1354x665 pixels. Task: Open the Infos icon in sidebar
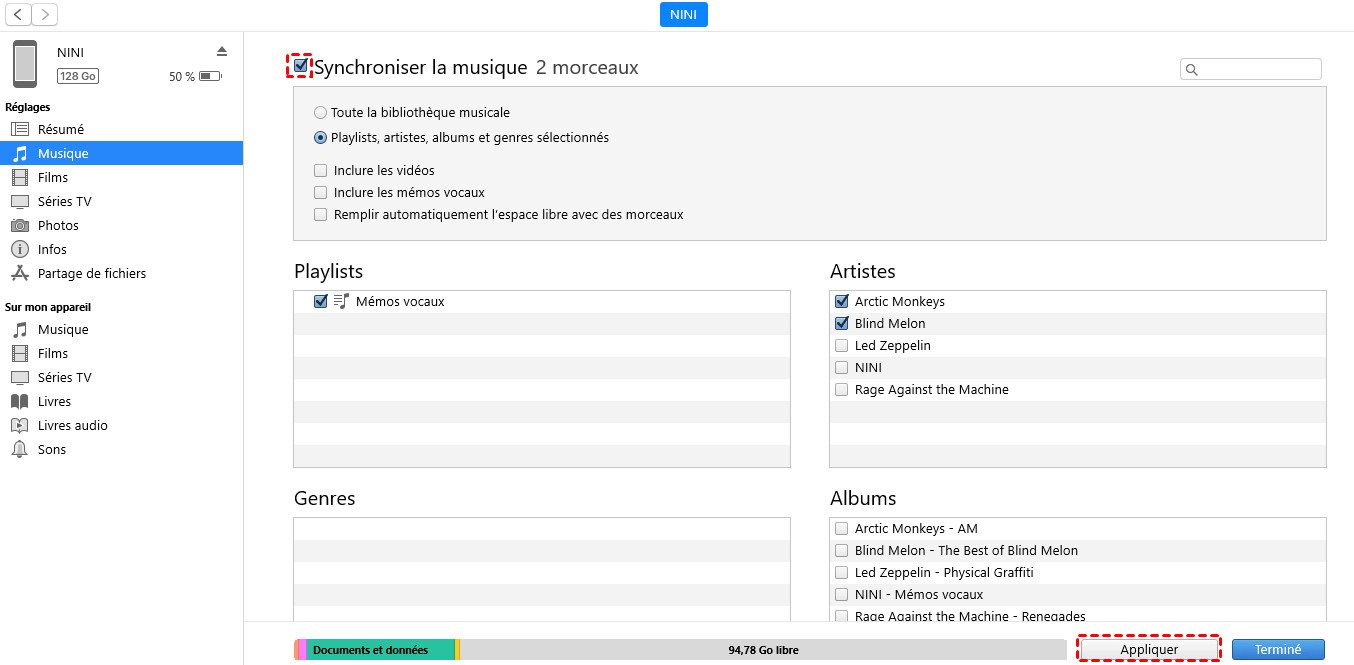tap(20, 250)
